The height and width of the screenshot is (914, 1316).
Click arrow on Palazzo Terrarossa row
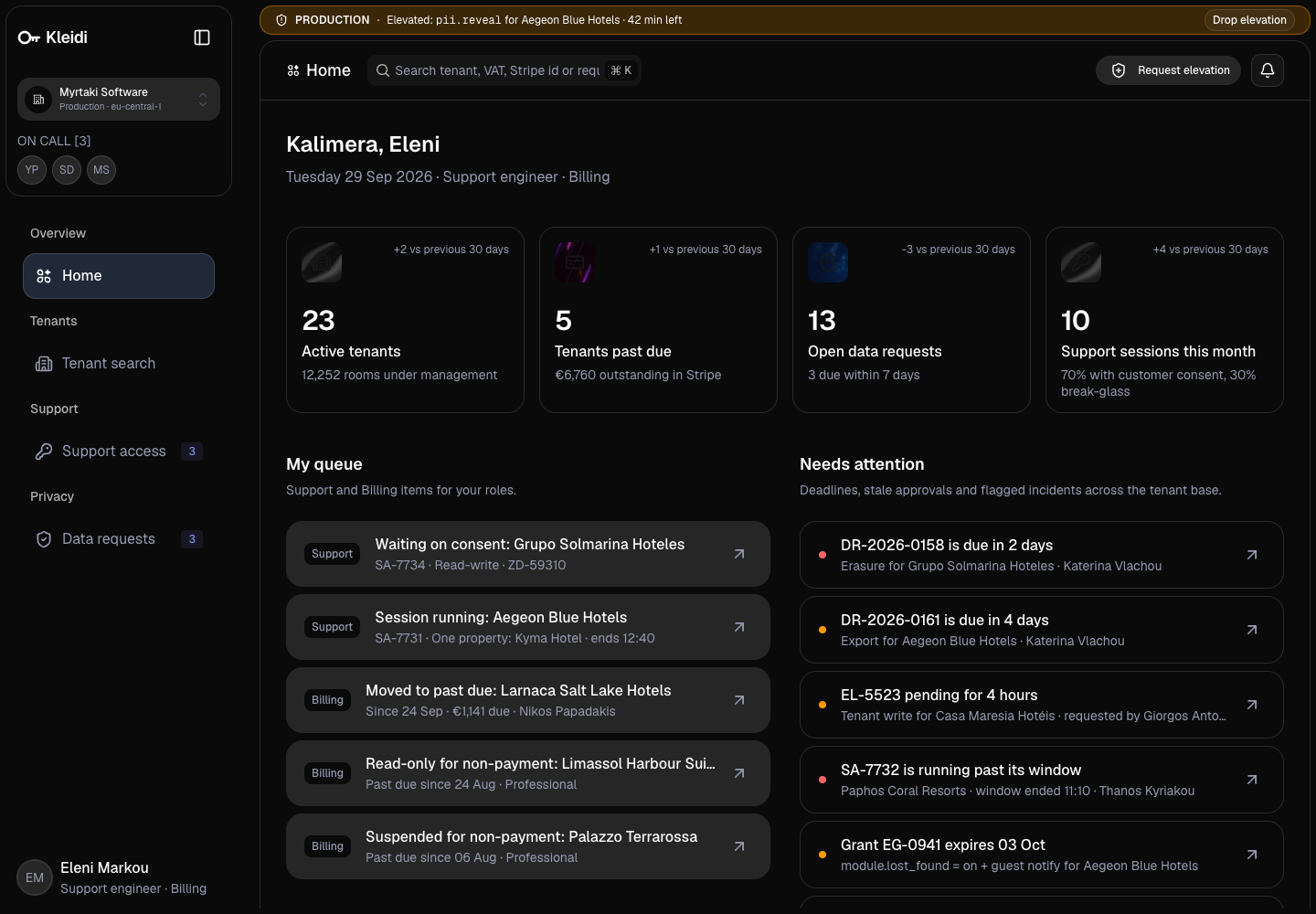pyautogui.click(x=739, y=846)
